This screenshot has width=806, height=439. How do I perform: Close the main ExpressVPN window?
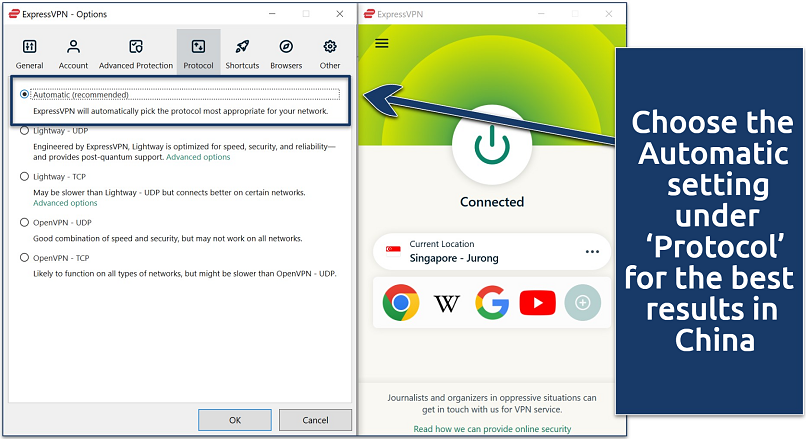(609, 14)
